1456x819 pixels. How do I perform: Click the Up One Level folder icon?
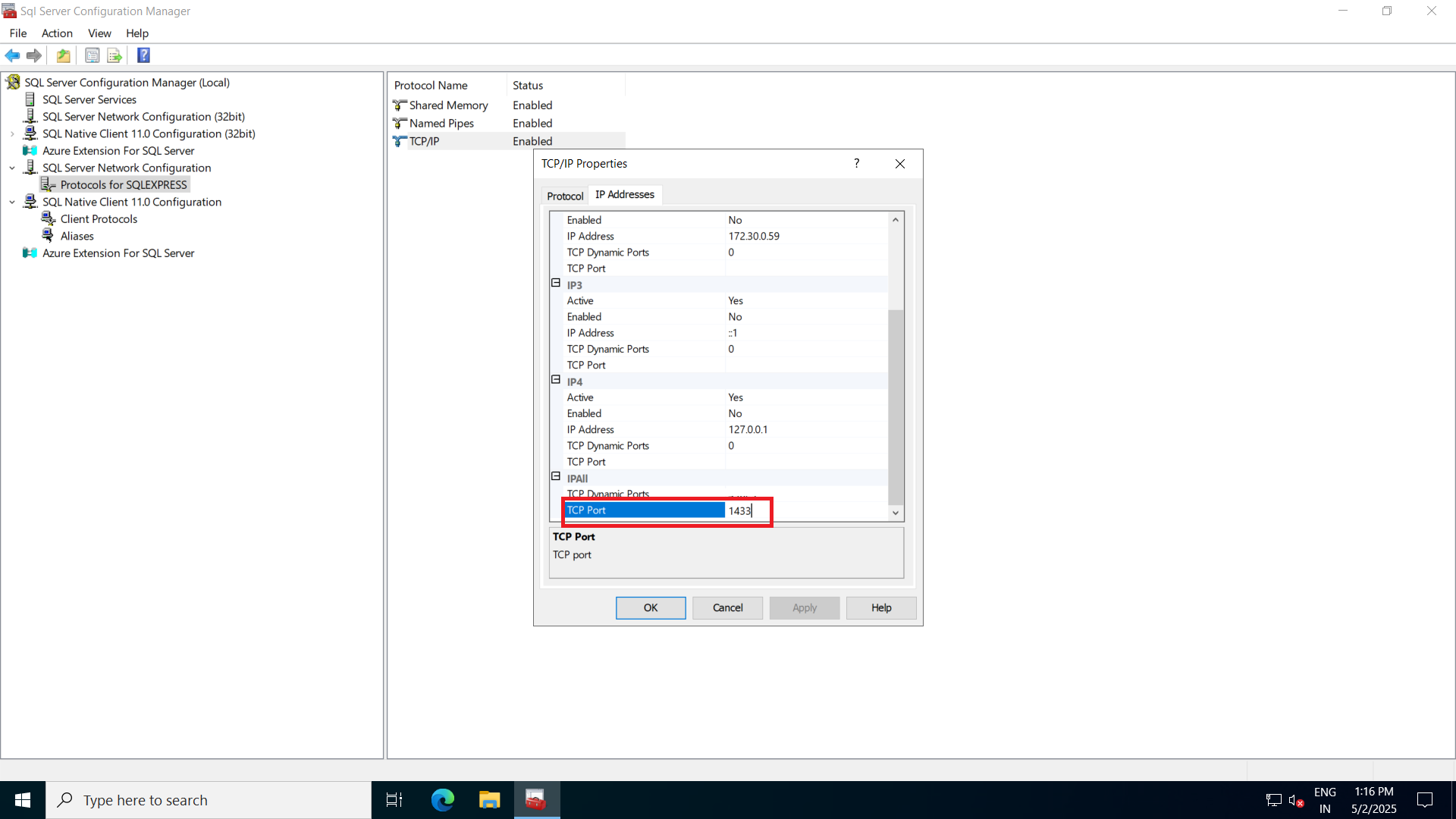click(64, 55)
